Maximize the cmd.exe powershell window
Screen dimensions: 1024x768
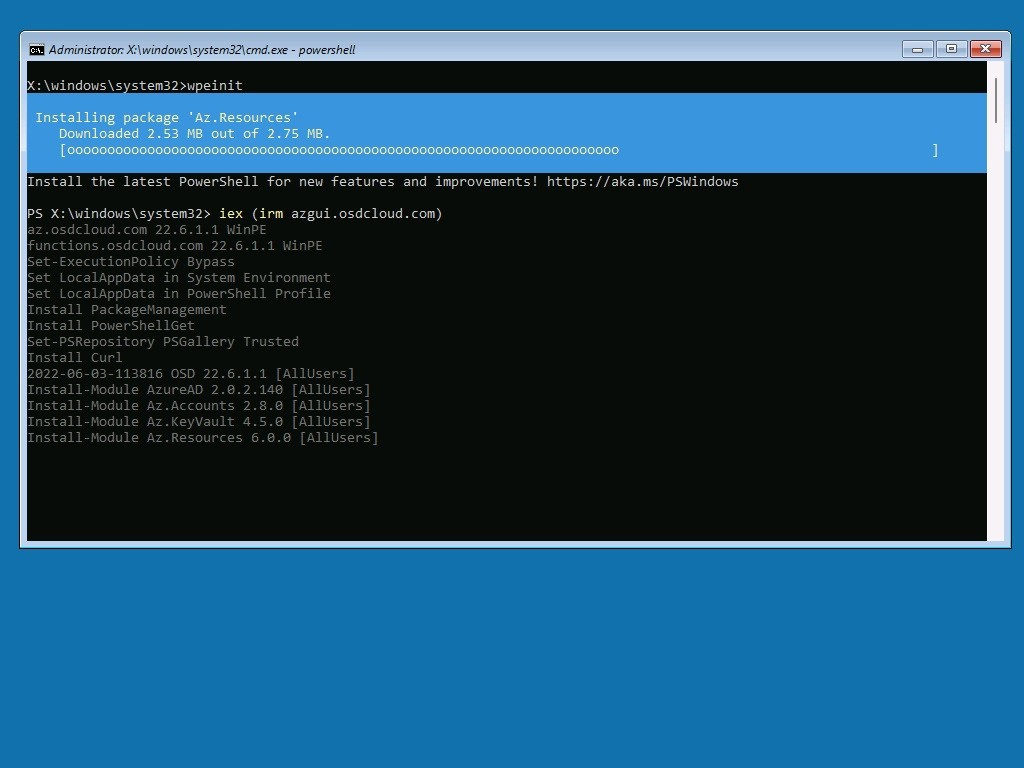point(952,49)
